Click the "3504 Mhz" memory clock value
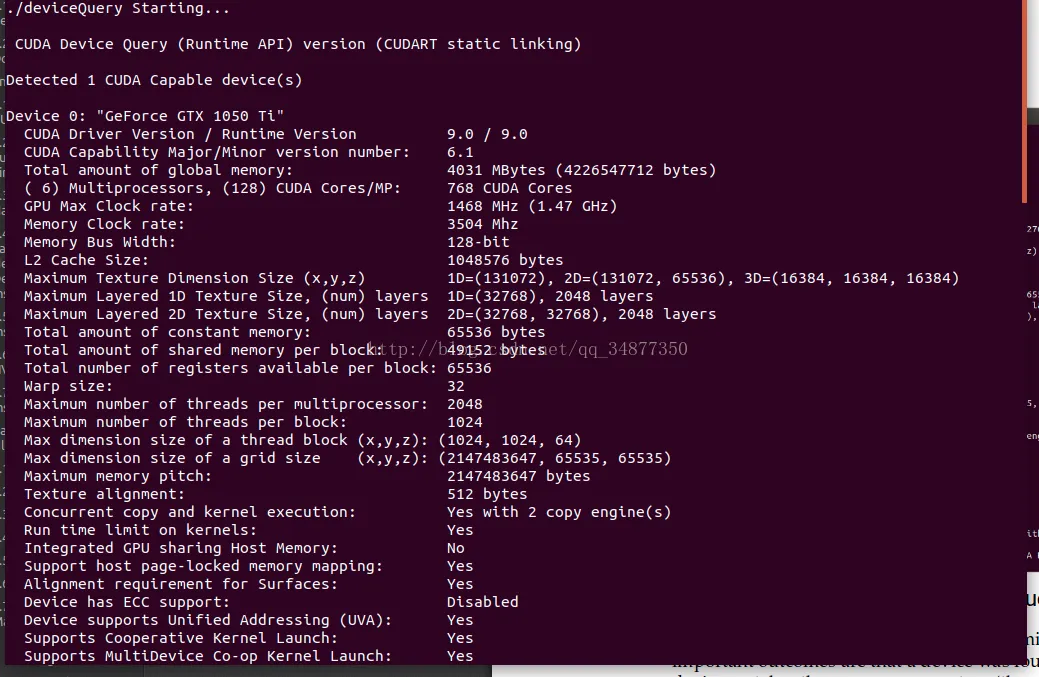This screenshot has width=1039, height=677. click(482, 224)
